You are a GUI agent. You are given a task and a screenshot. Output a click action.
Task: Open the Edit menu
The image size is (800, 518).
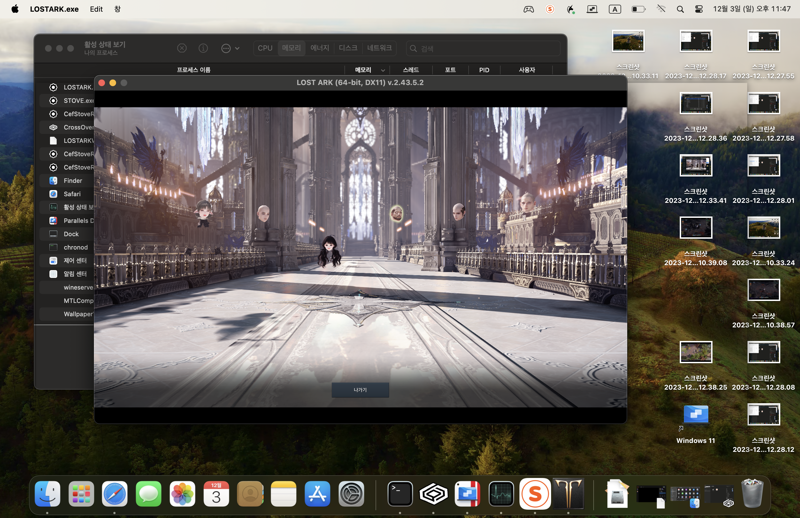[x=96, y=9]
